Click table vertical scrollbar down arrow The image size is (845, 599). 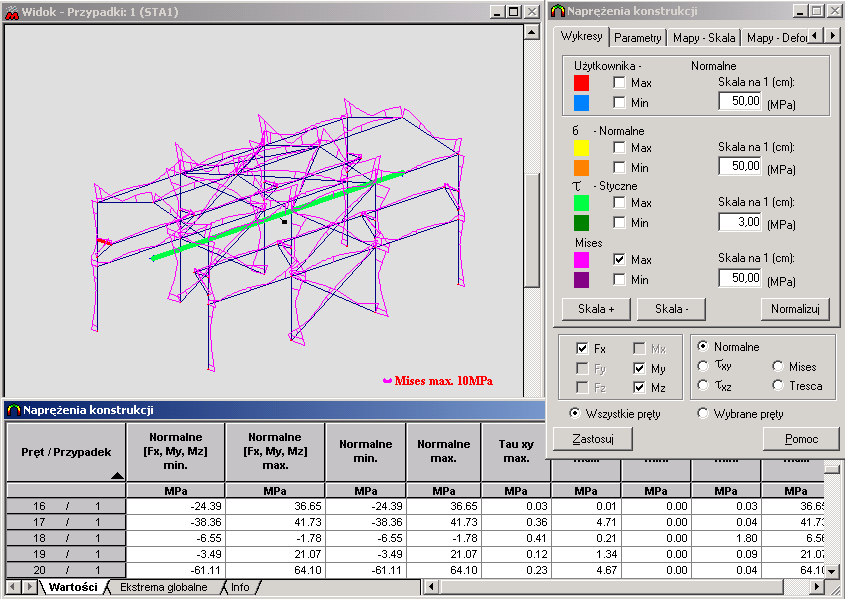(832, 572)
